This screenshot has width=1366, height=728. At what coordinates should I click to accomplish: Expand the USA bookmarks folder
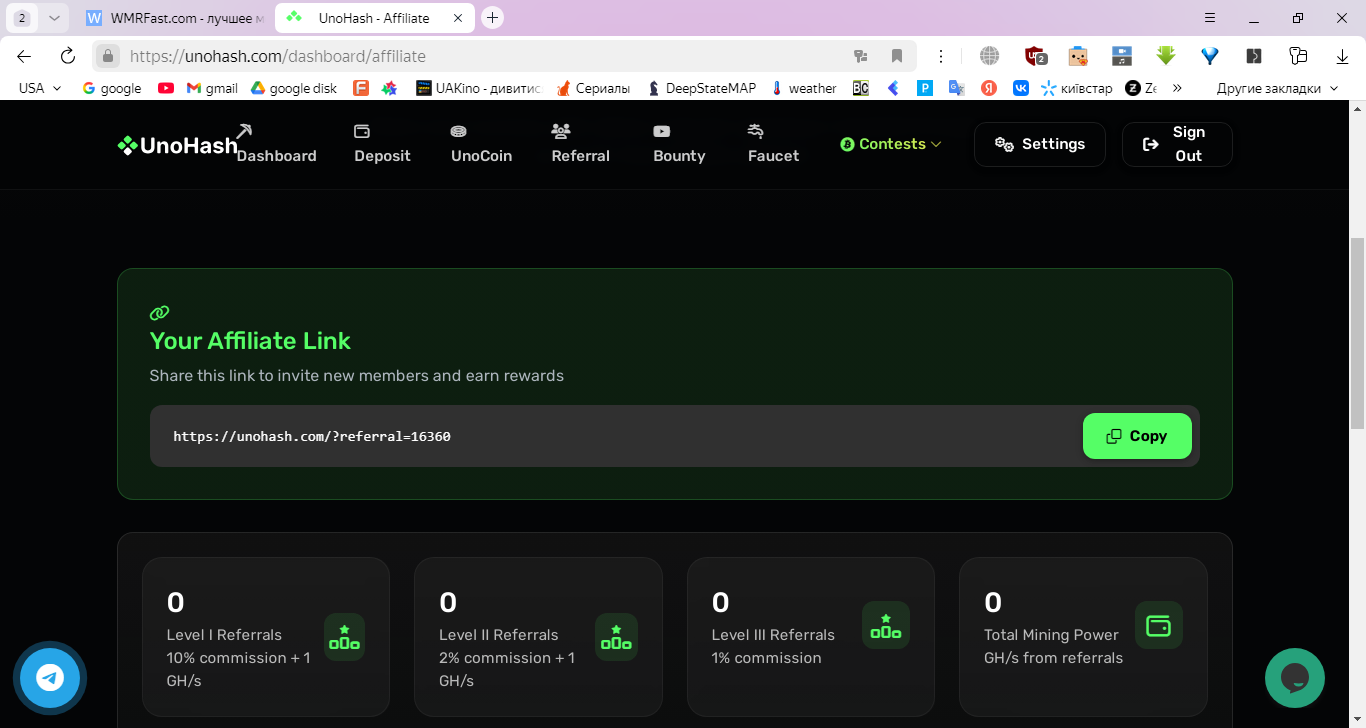(x=40, y=88)
